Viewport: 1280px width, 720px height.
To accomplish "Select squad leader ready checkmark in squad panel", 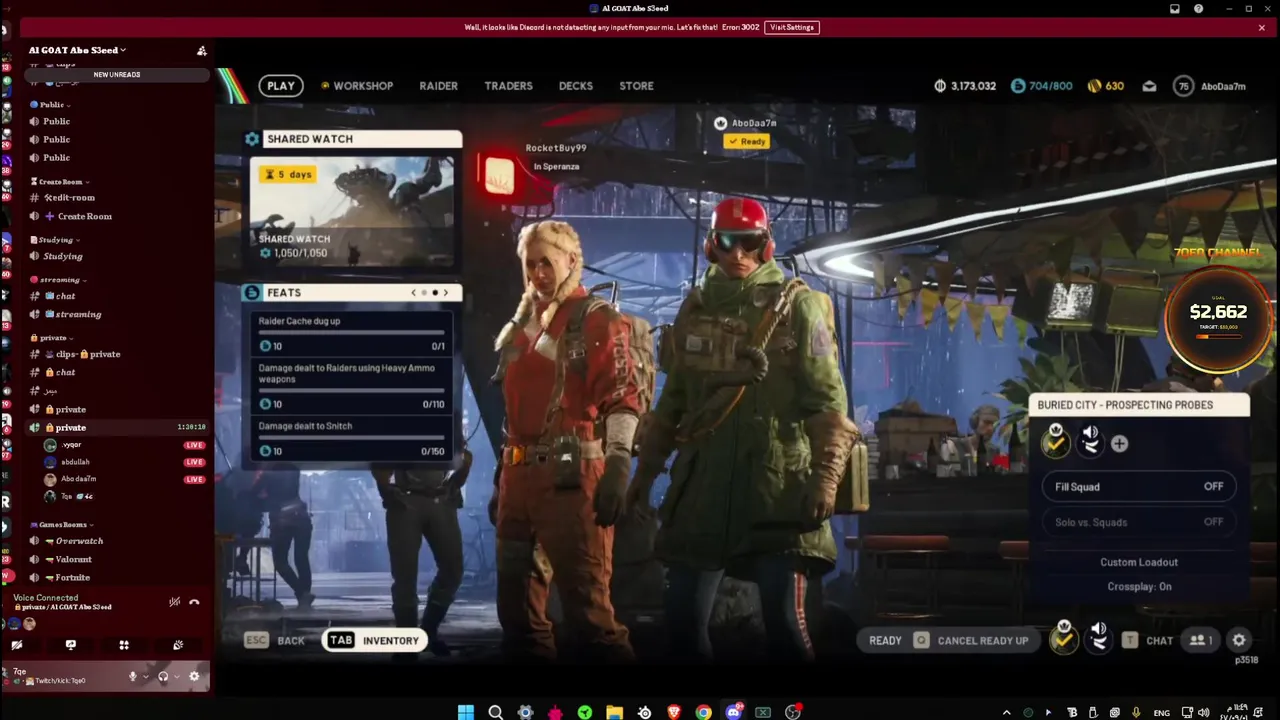I will [x=1055, y=442].
